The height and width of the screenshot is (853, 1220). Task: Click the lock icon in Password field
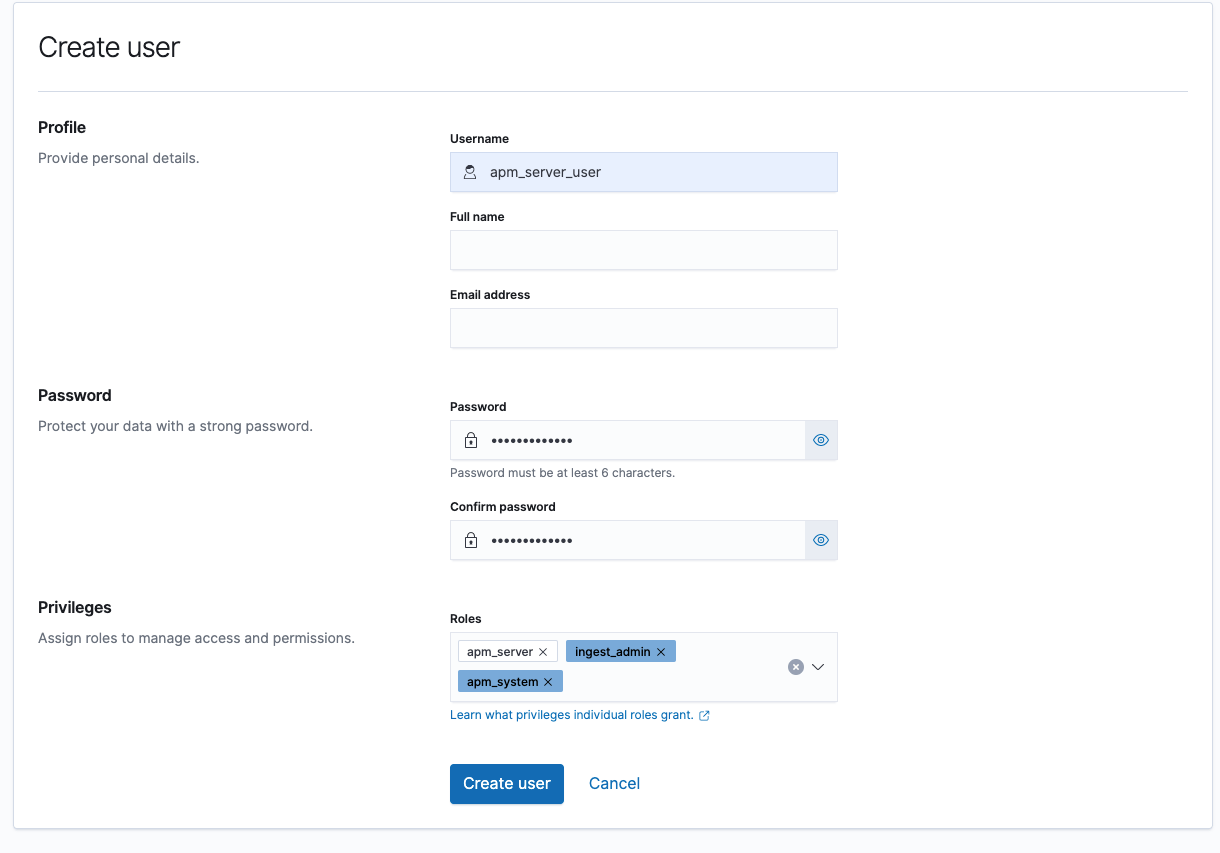[x=470, y=440]
